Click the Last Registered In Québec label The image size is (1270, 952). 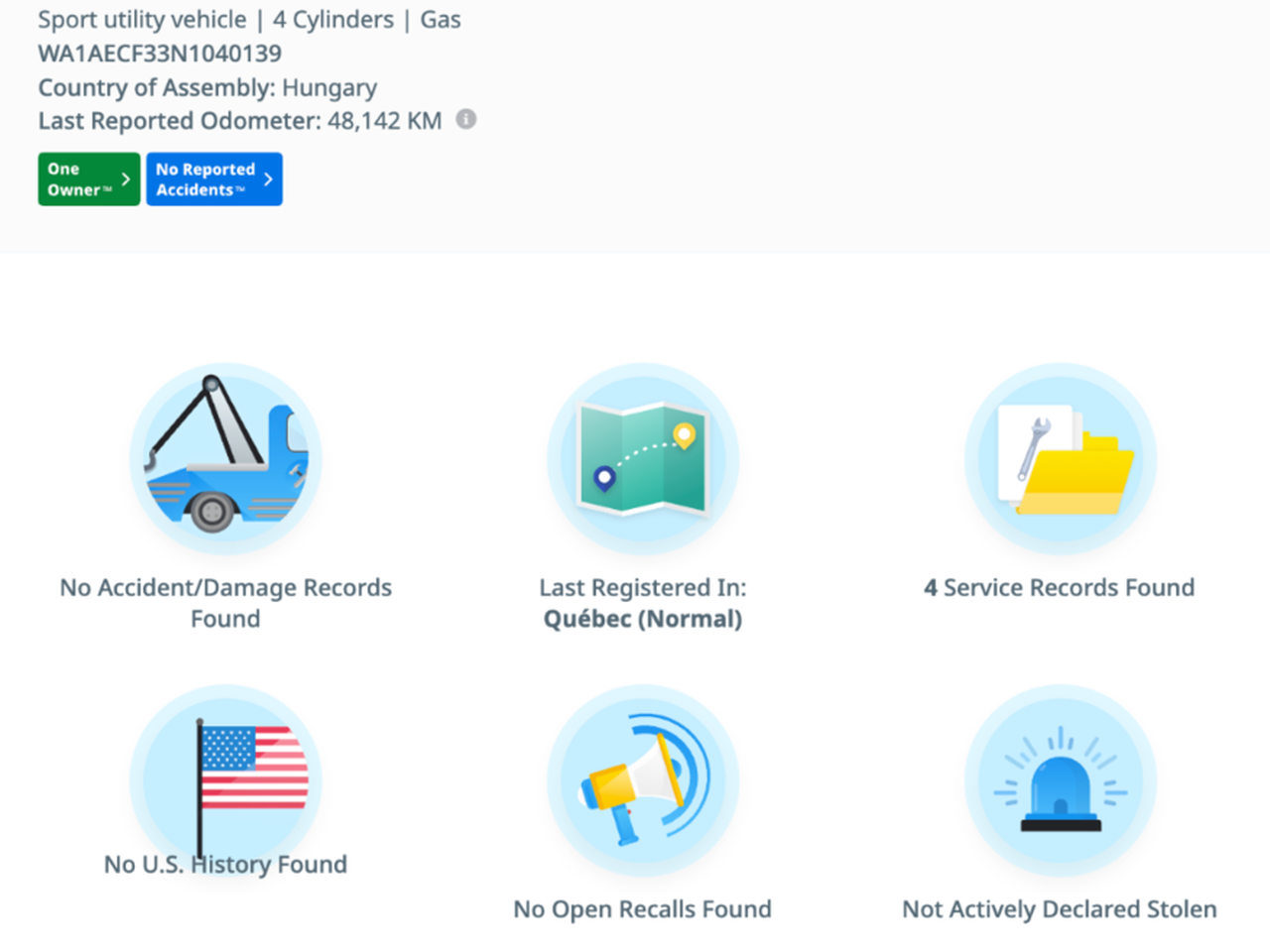643,603
